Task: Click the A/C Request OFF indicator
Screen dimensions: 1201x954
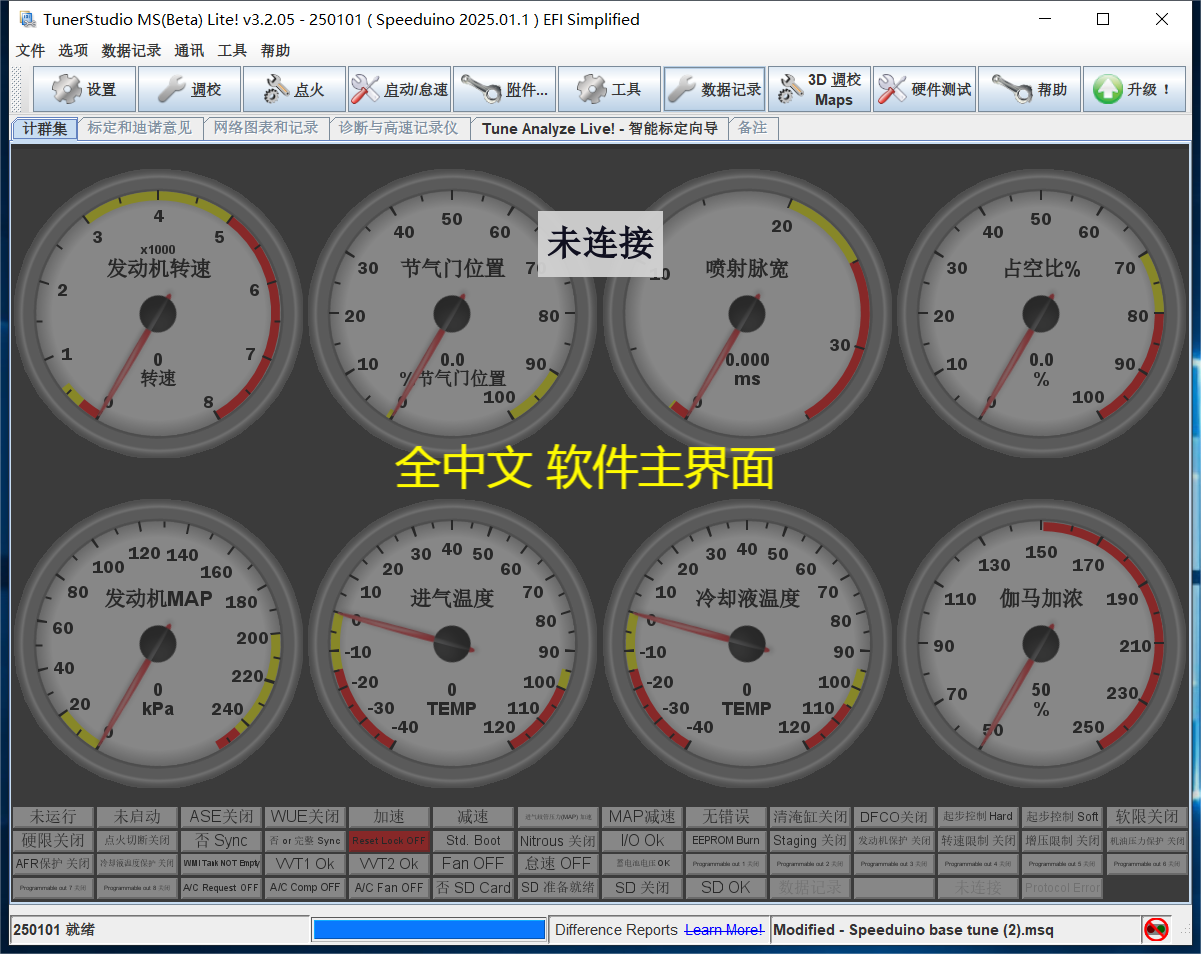Action: click(221, 888)
